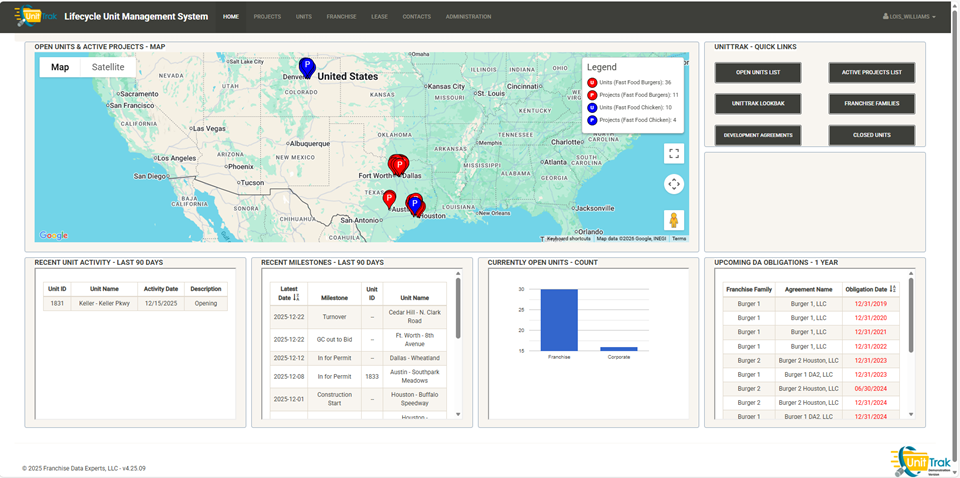Switch map to Map view
The height and width of the screenshot is (478, 960).
tap(60, 67)
